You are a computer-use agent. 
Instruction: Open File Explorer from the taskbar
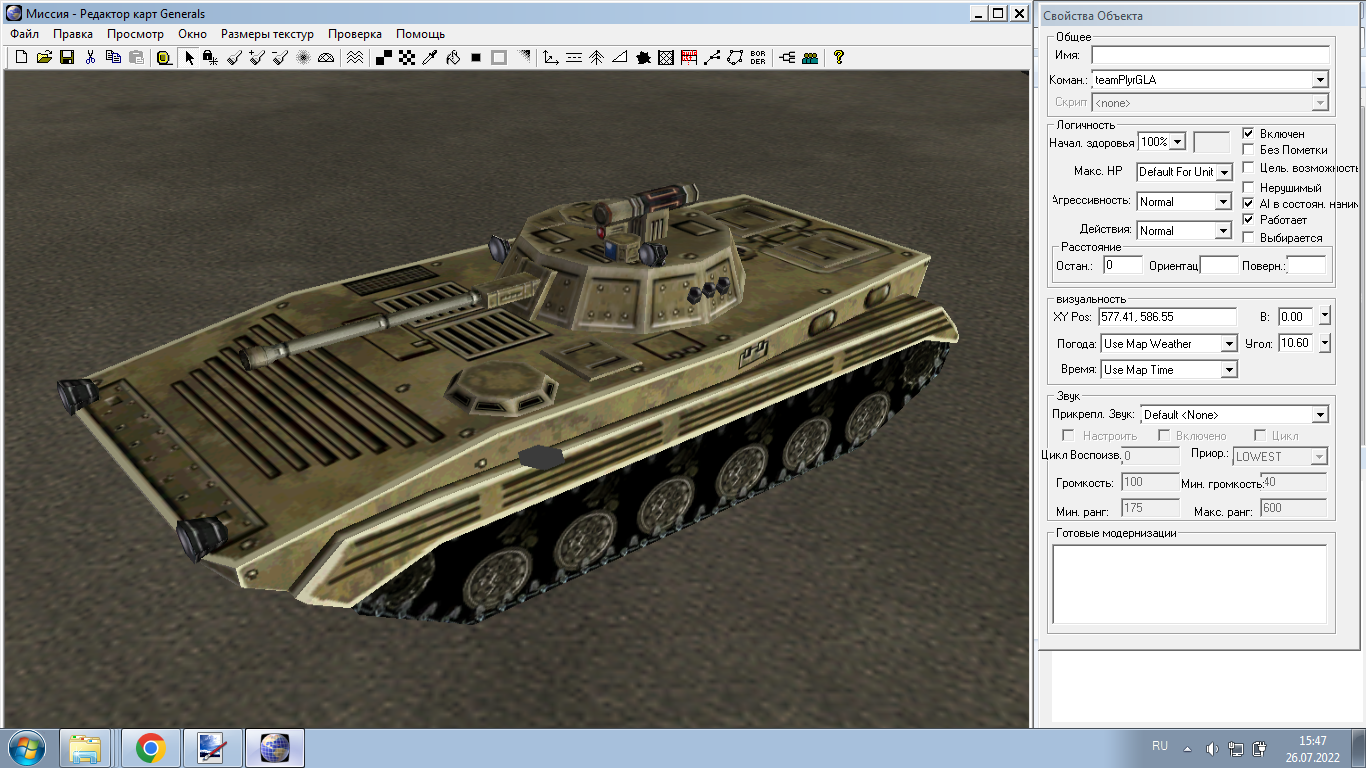(x=85, y=748)
